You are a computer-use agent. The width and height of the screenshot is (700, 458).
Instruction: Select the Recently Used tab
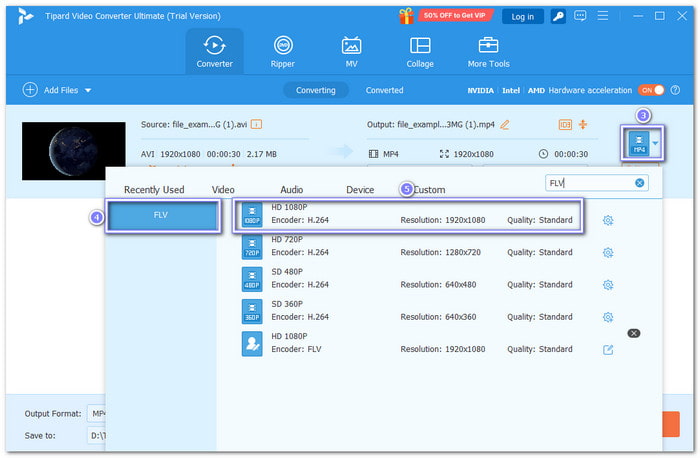click(x=154, y=190)
